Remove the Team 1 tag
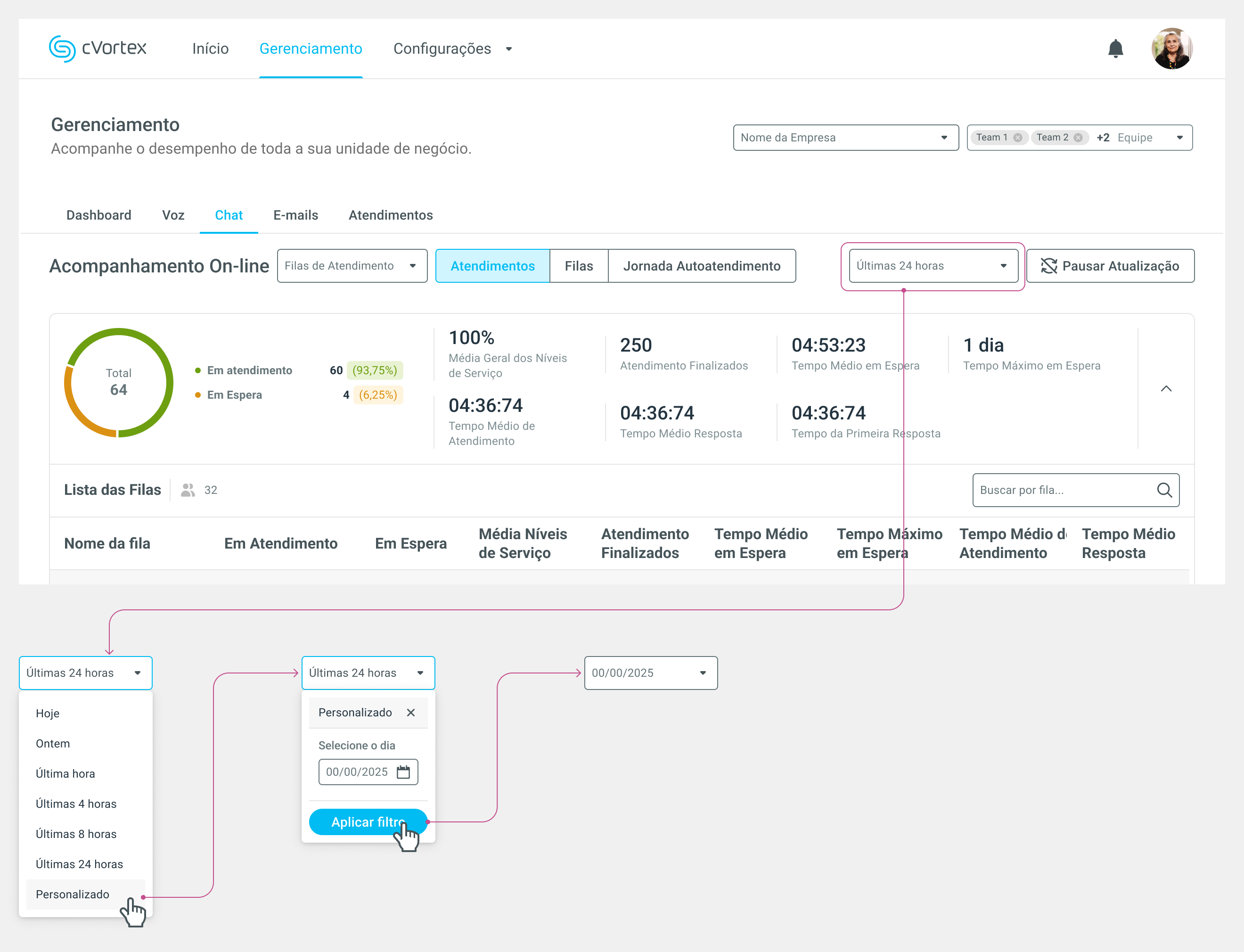This screenshot has height=952, width=1244. tap(1017, 138)
